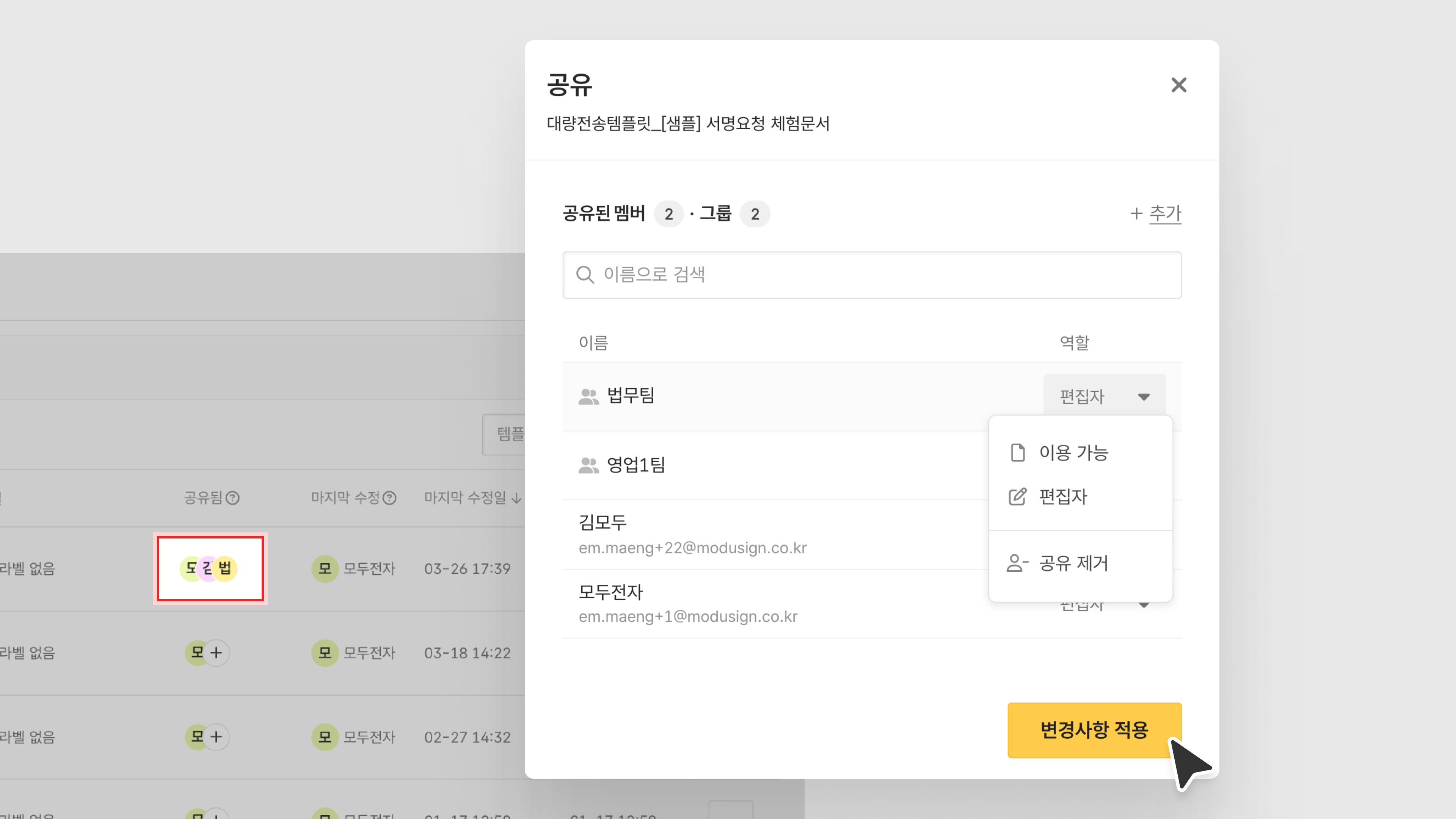Close the 공유 share dialog
Viewport: 1456px width, 819px height.
(x=1178, y=85)
